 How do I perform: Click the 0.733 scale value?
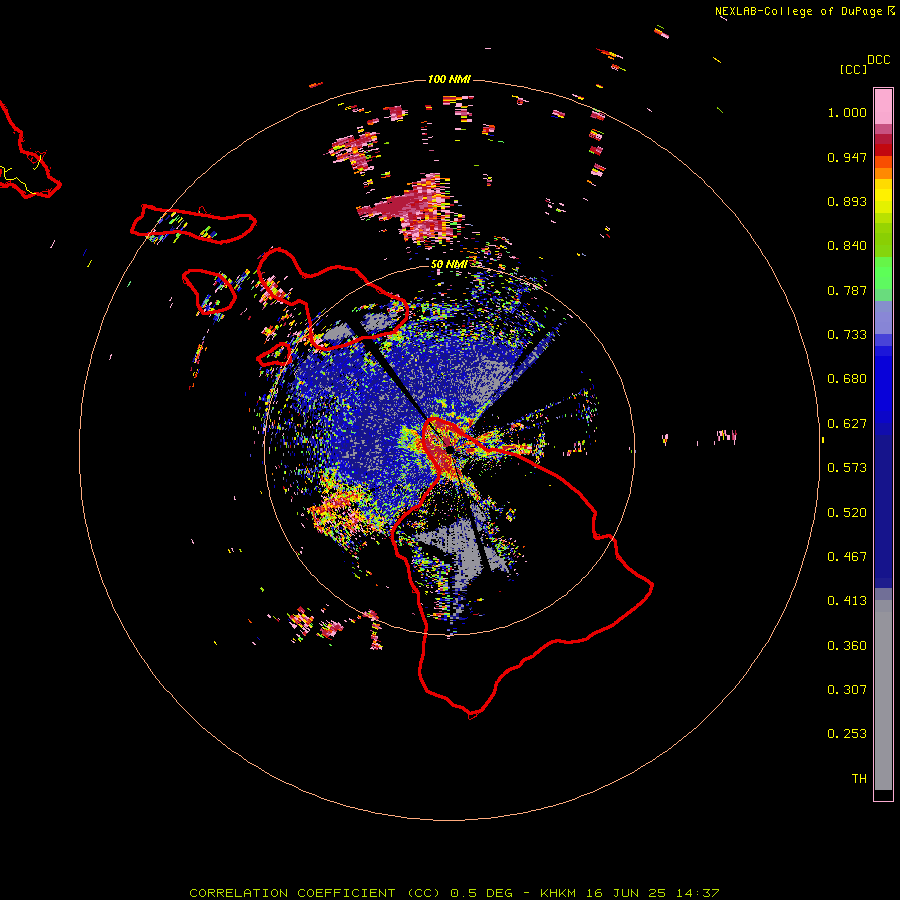click(x=847, y=335)
